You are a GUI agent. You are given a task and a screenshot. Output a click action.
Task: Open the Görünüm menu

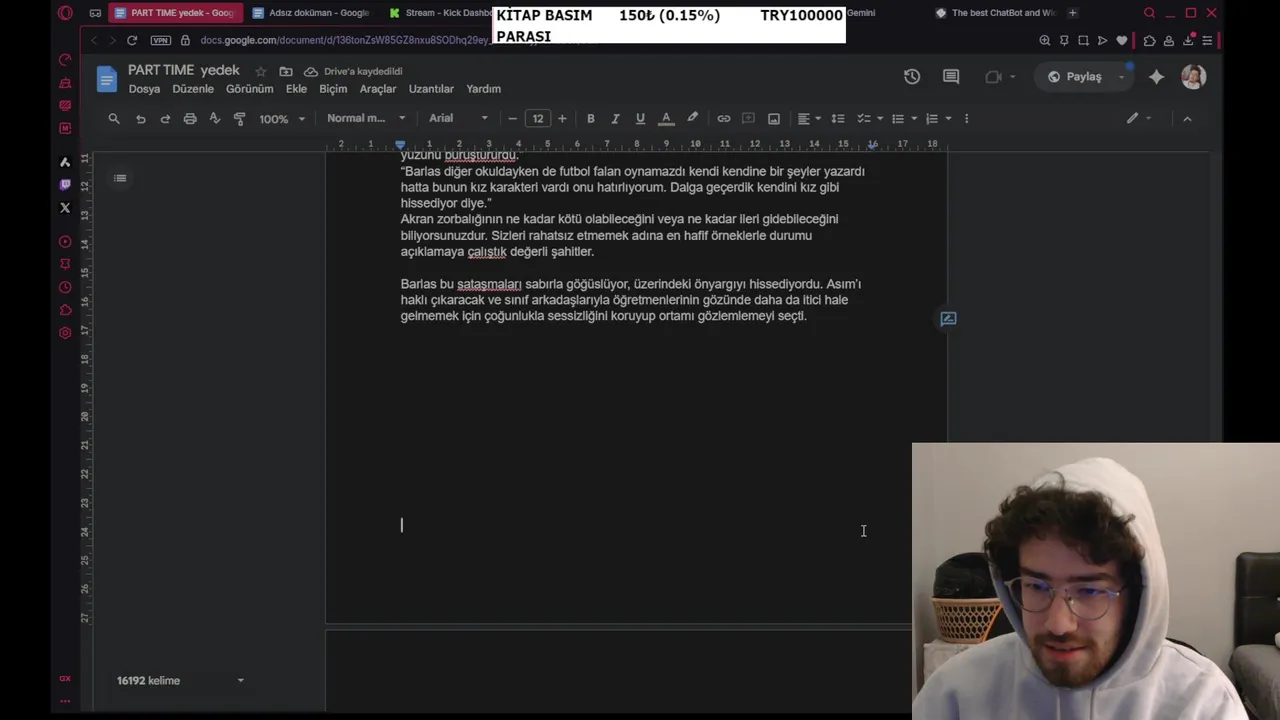click(249, 89)
